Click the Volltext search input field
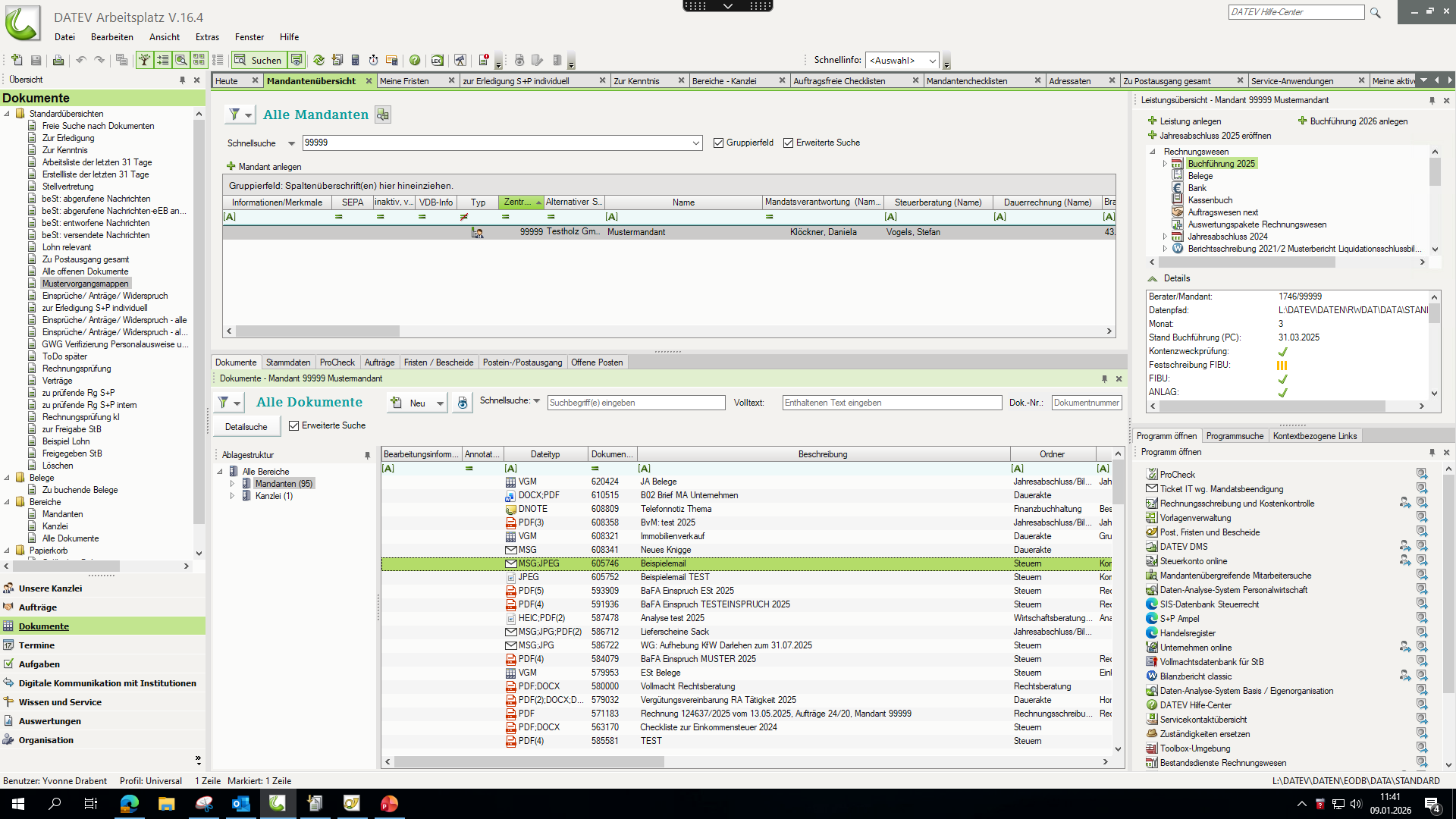 [891, 403]
